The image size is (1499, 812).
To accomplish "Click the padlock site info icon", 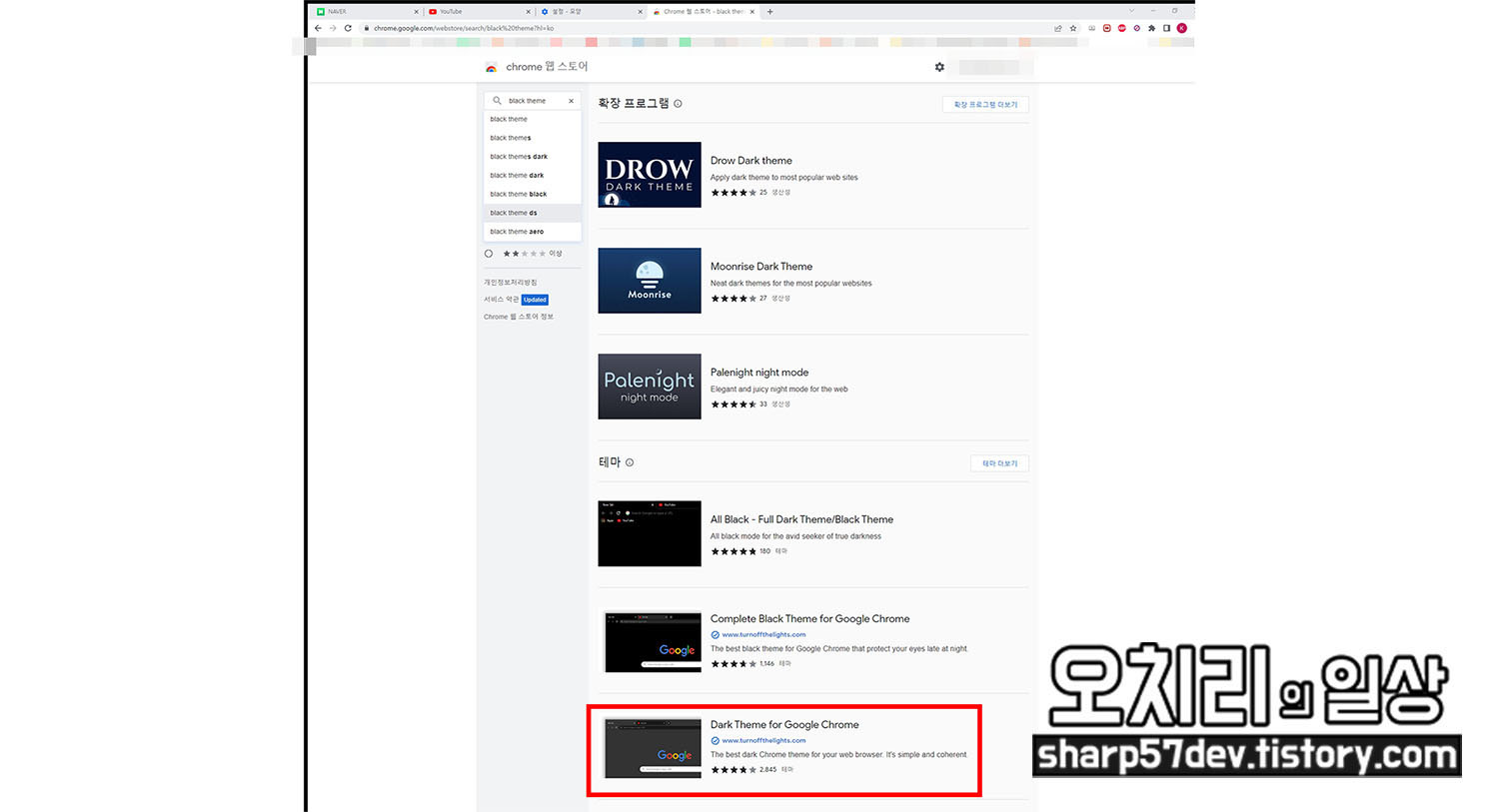I will [366, 28].
